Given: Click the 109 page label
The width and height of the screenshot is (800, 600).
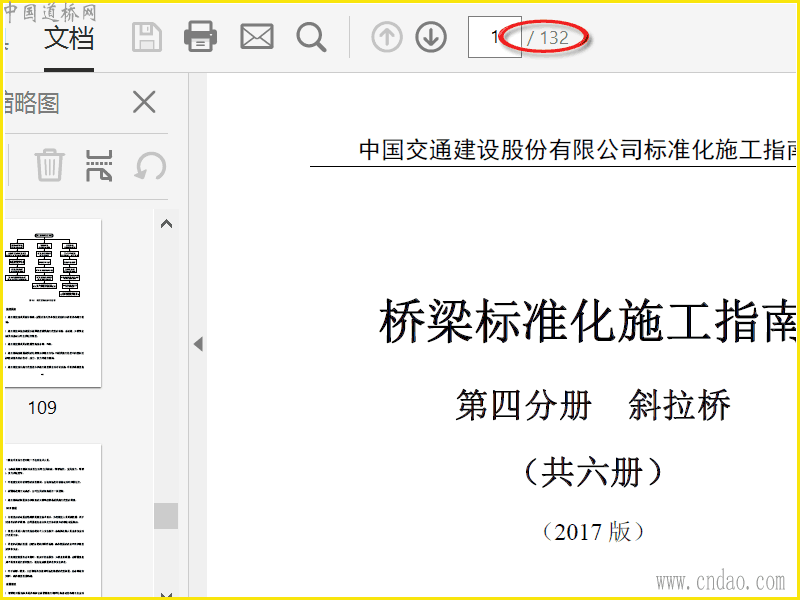Looking at the screenshot, I should coord(42,408).
